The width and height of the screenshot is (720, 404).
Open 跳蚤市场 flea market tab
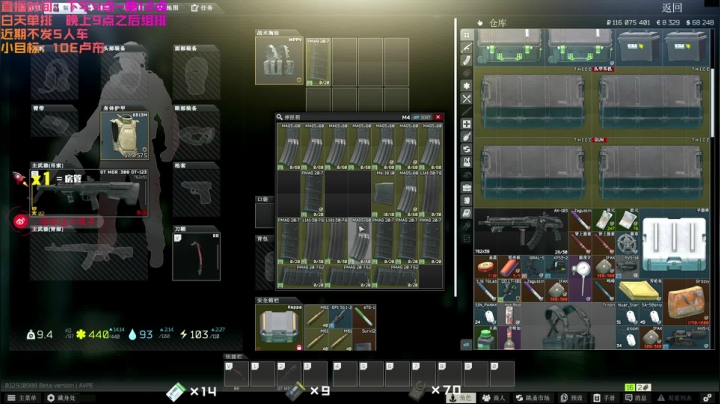(533, 398)
